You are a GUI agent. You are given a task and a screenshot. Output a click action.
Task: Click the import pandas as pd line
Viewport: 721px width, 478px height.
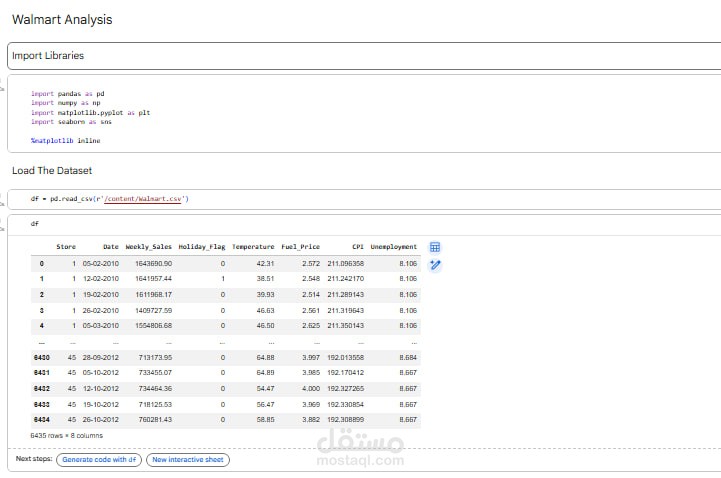[68, 94]
